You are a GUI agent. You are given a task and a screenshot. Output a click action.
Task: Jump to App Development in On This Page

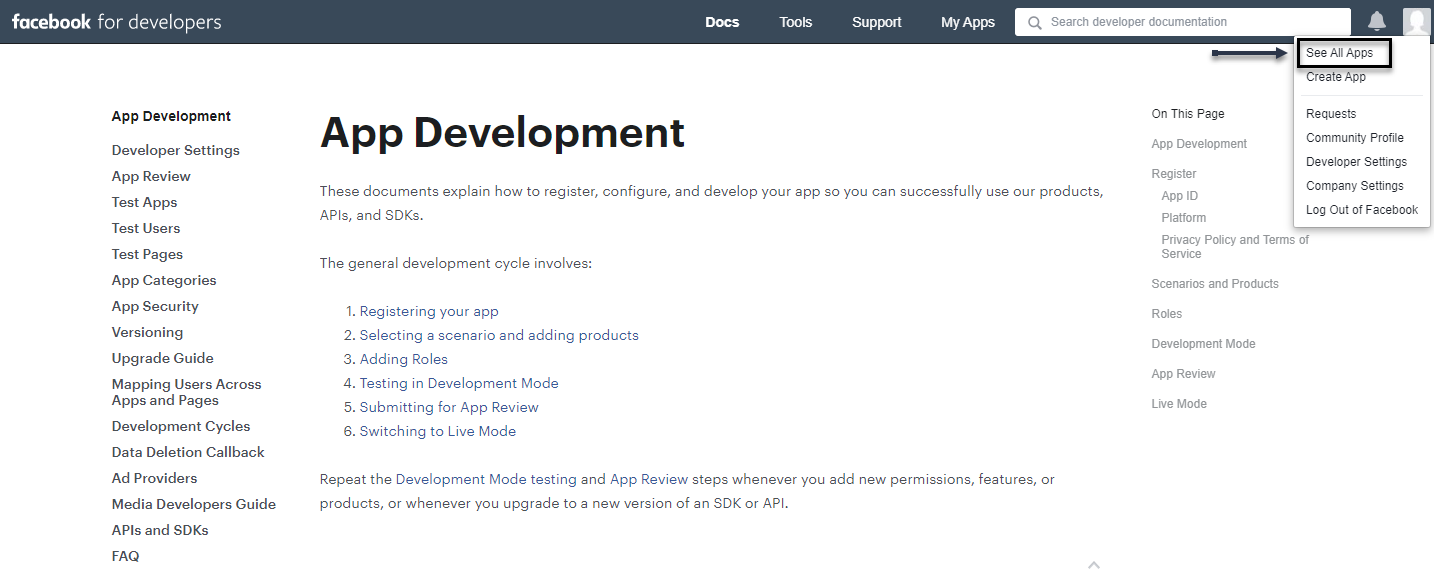(x=1199, y=144)
